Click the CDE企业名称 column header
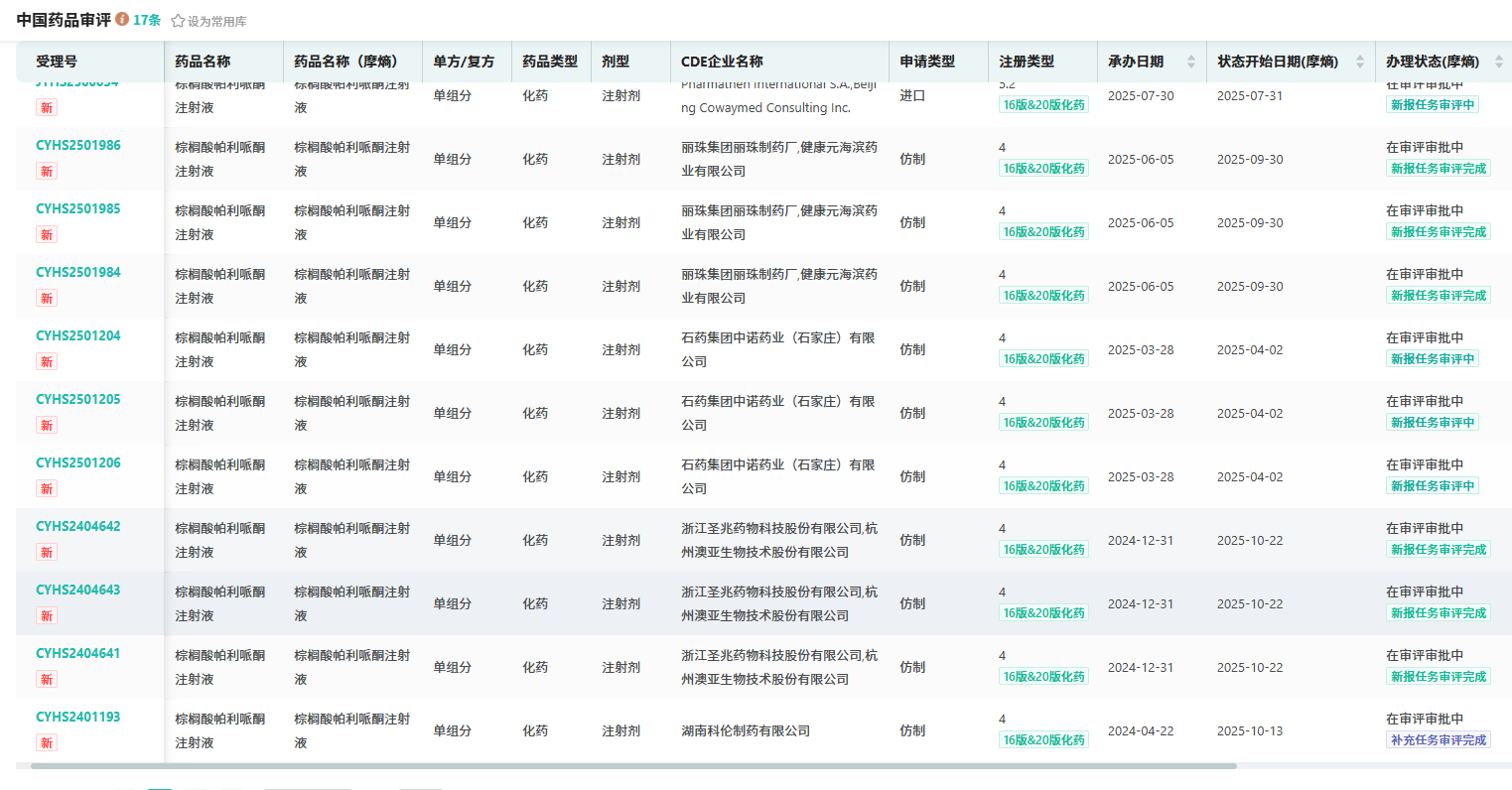Viewport: 1512px width, 790px height. 722,62
